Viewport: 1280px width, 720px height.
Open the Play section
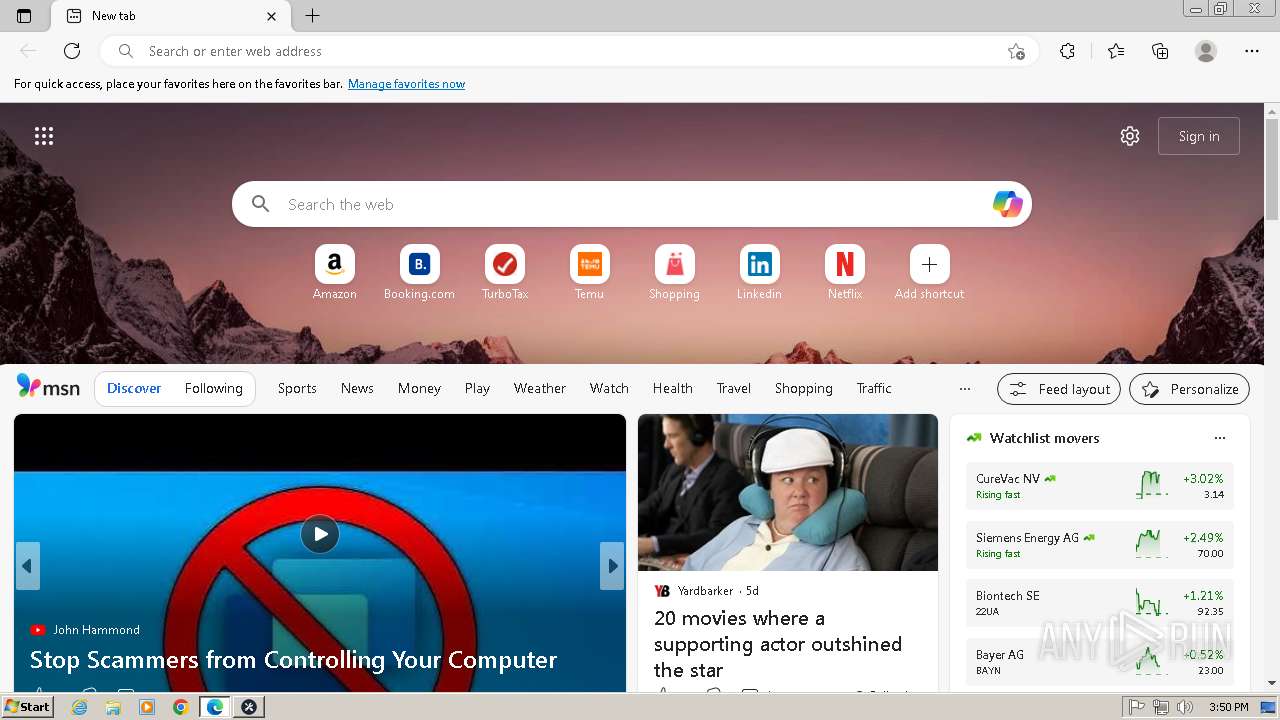click(477, 388)
